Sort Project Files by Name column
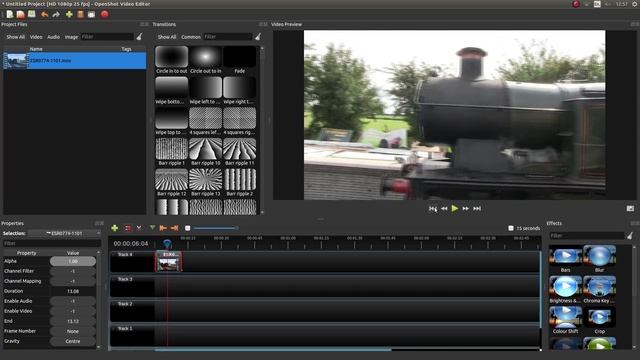Viewport: 640px width, 360px height. 36,49
